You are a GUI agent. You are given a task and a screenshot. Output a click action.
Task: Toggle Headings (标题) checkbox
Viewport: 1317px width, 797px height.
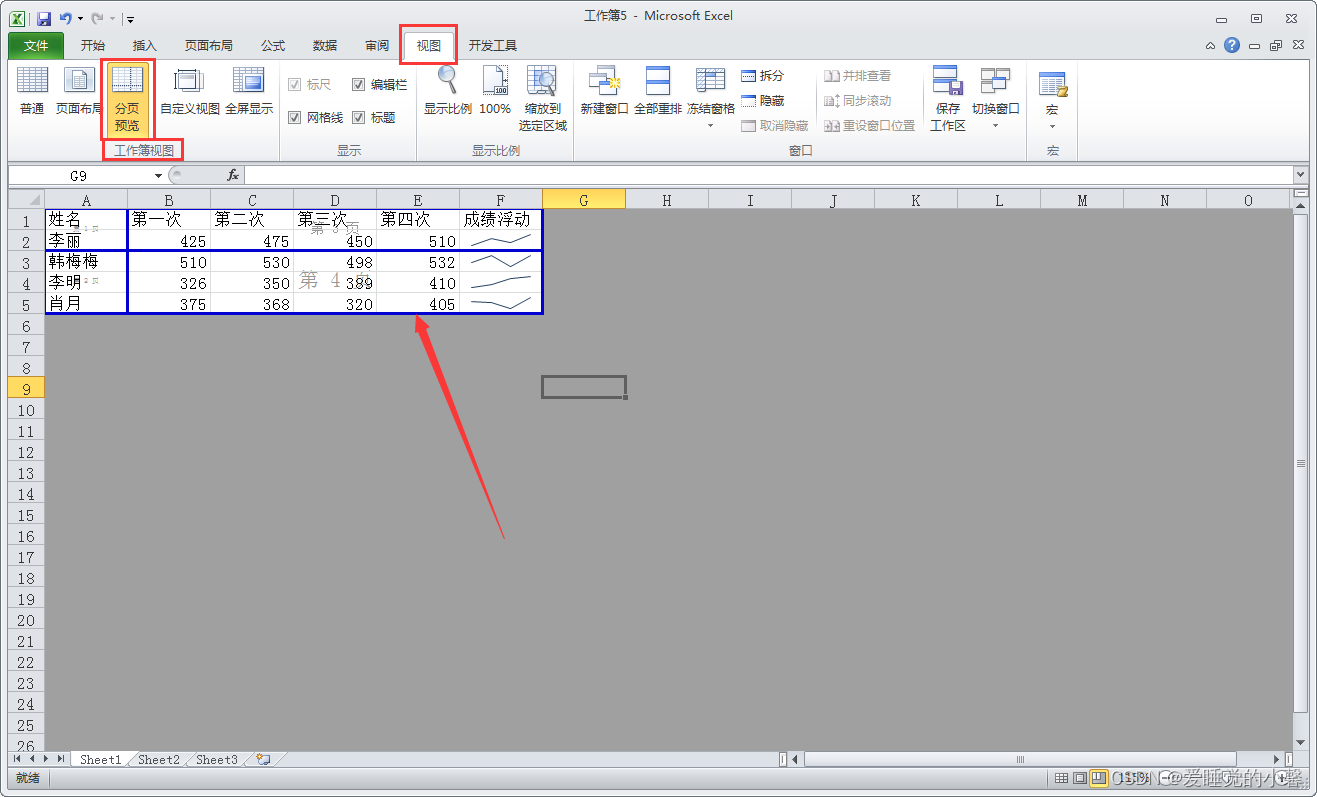click(x=359, y=117)
